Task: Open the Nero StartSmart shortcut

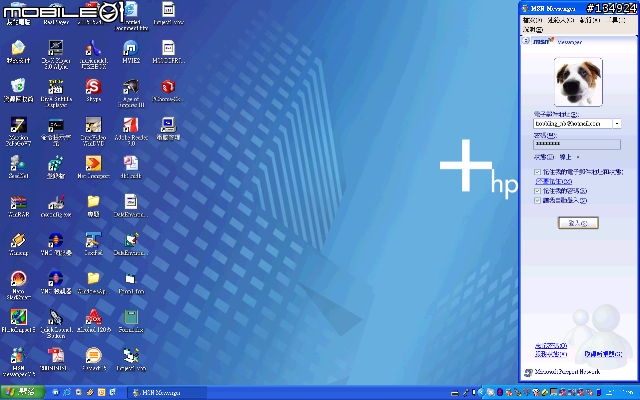Action: tap(18, 285)
